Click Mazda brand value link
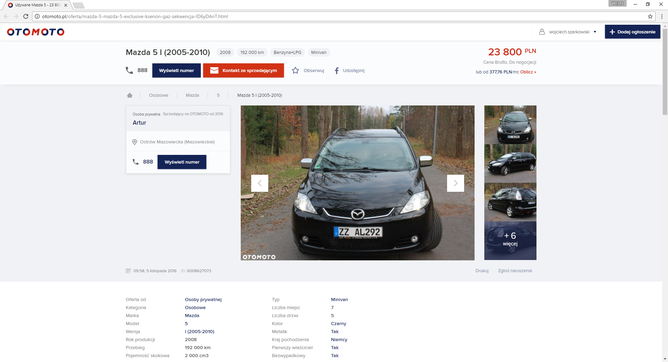Screen dimensions: 668x362 pos(192,316)
